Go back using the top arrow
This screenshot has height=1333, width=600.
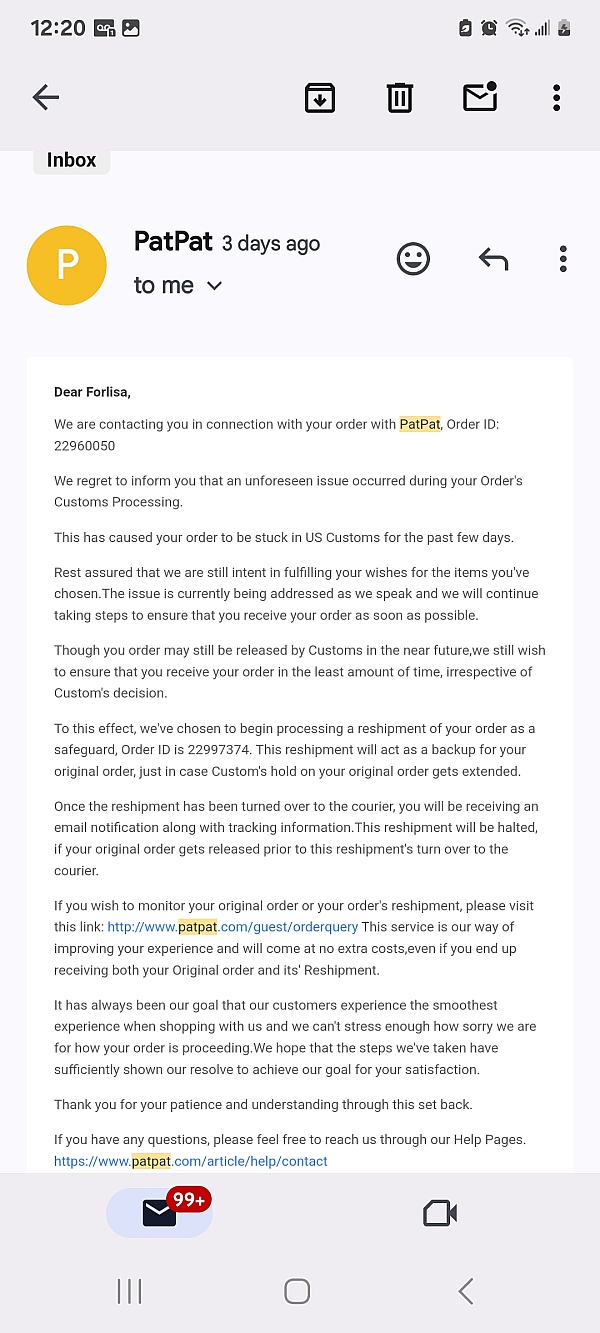click(46, 97)
